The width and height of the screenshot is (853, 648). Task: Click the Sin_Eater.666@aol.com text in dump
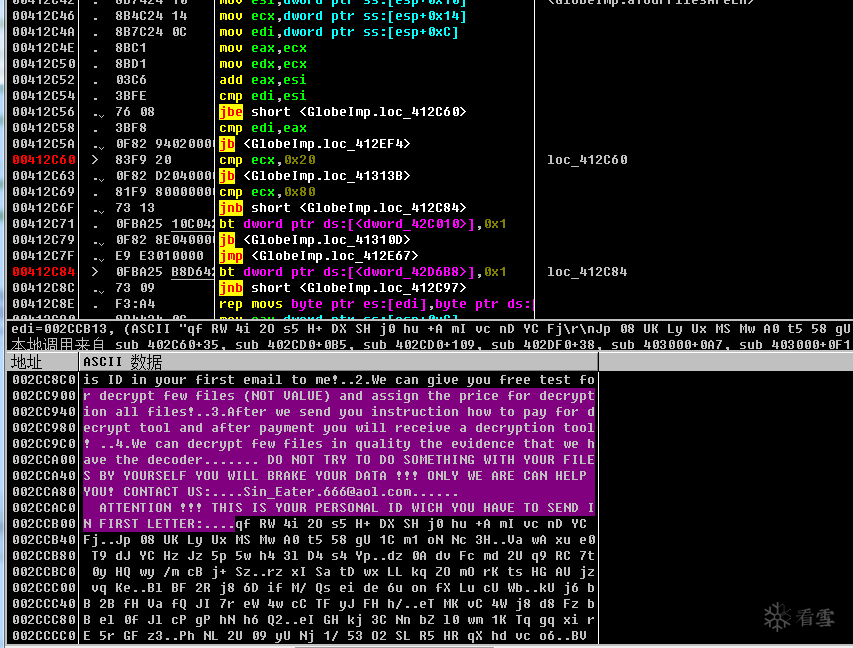pos(327,492)
